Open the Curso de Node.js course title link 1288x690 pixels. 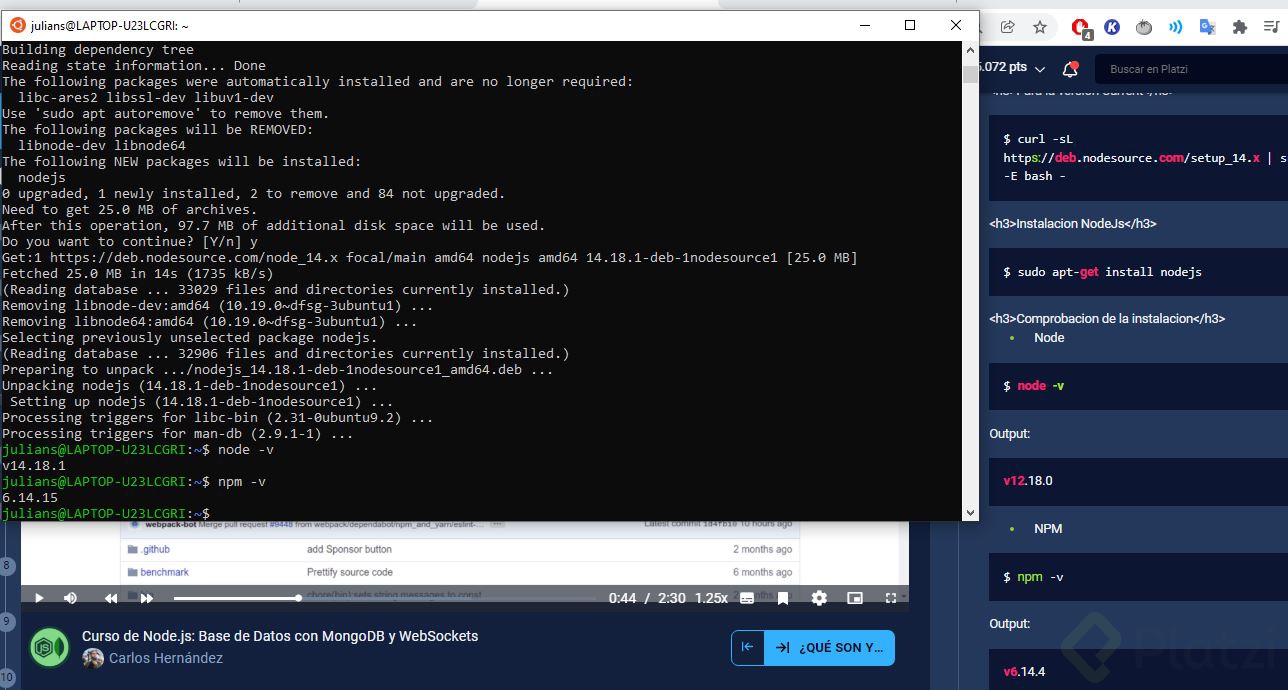[280, 636]
